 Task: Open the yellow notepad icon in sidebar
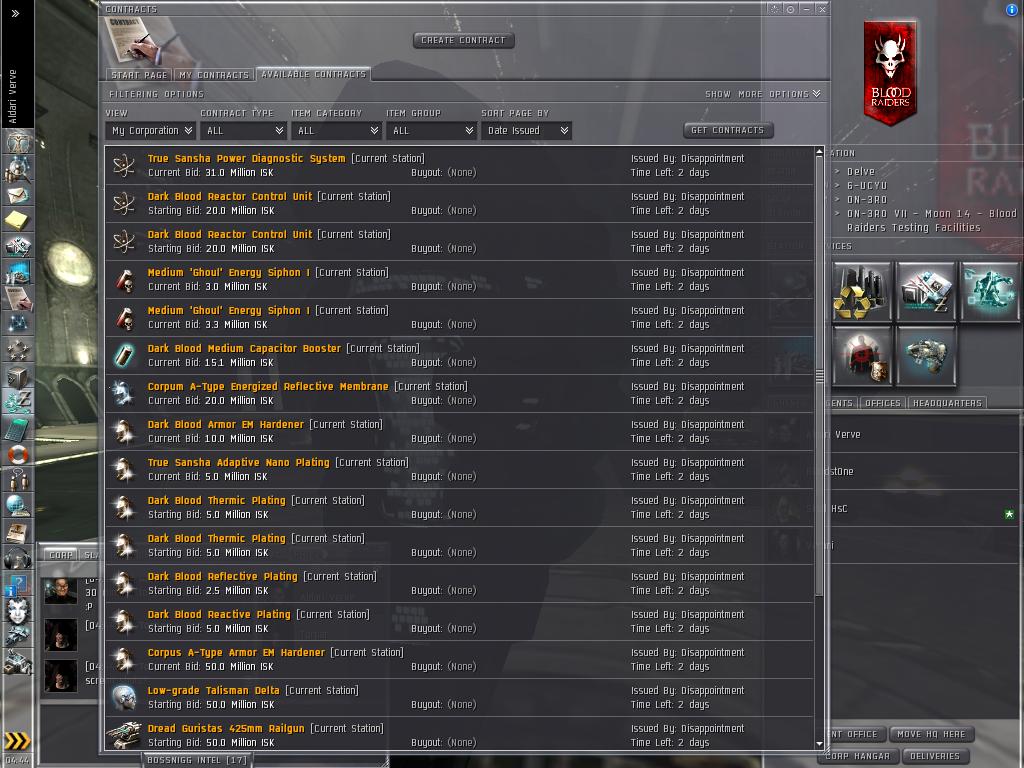pyautogui.click(x=18, y=220)
